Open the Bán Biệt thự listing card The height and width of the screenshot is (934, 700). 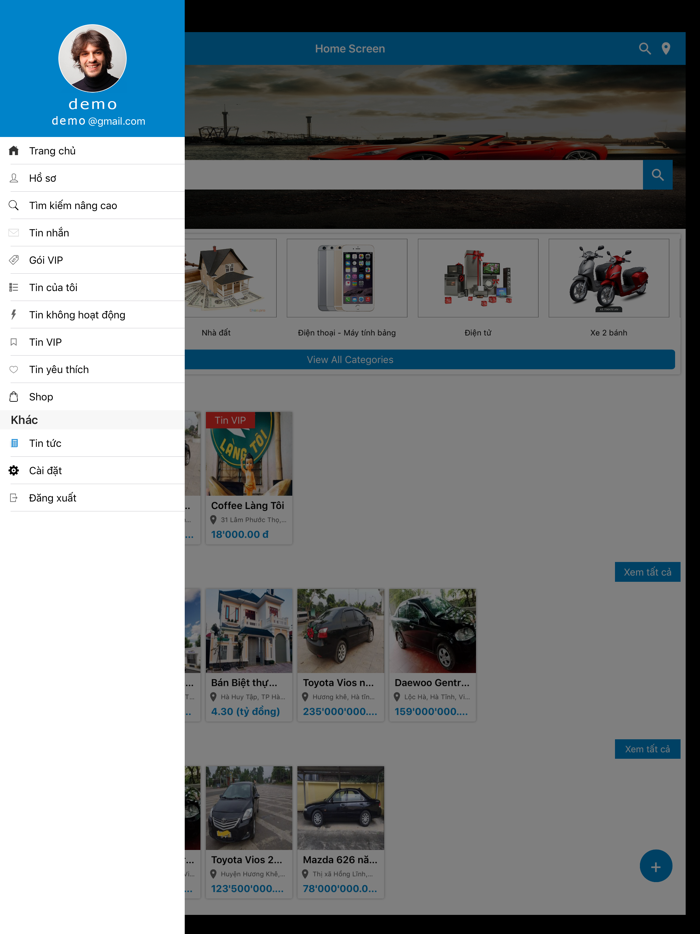[249, 655]
